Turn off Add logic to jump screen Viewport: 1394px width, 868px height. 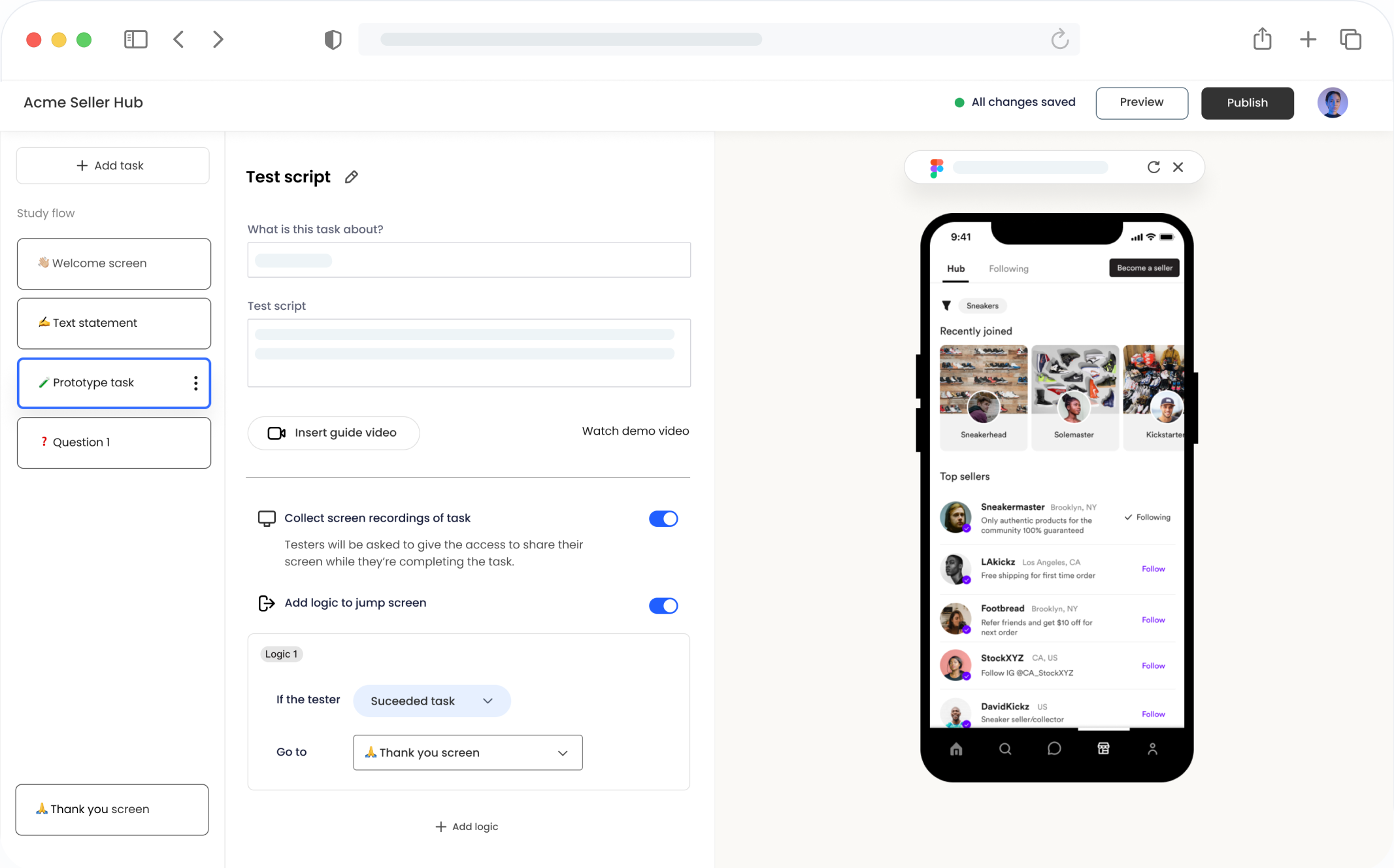point(663,605)
